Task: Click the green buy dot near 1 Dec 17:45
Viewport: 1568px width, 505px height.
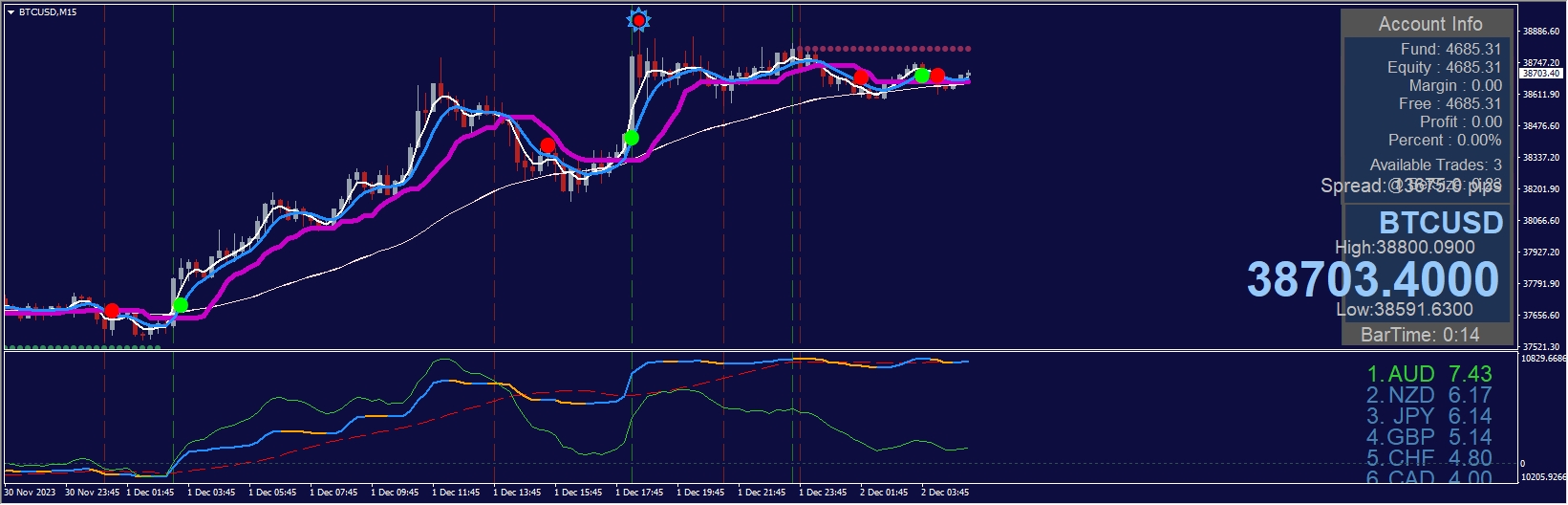Action: coord(631,139)
